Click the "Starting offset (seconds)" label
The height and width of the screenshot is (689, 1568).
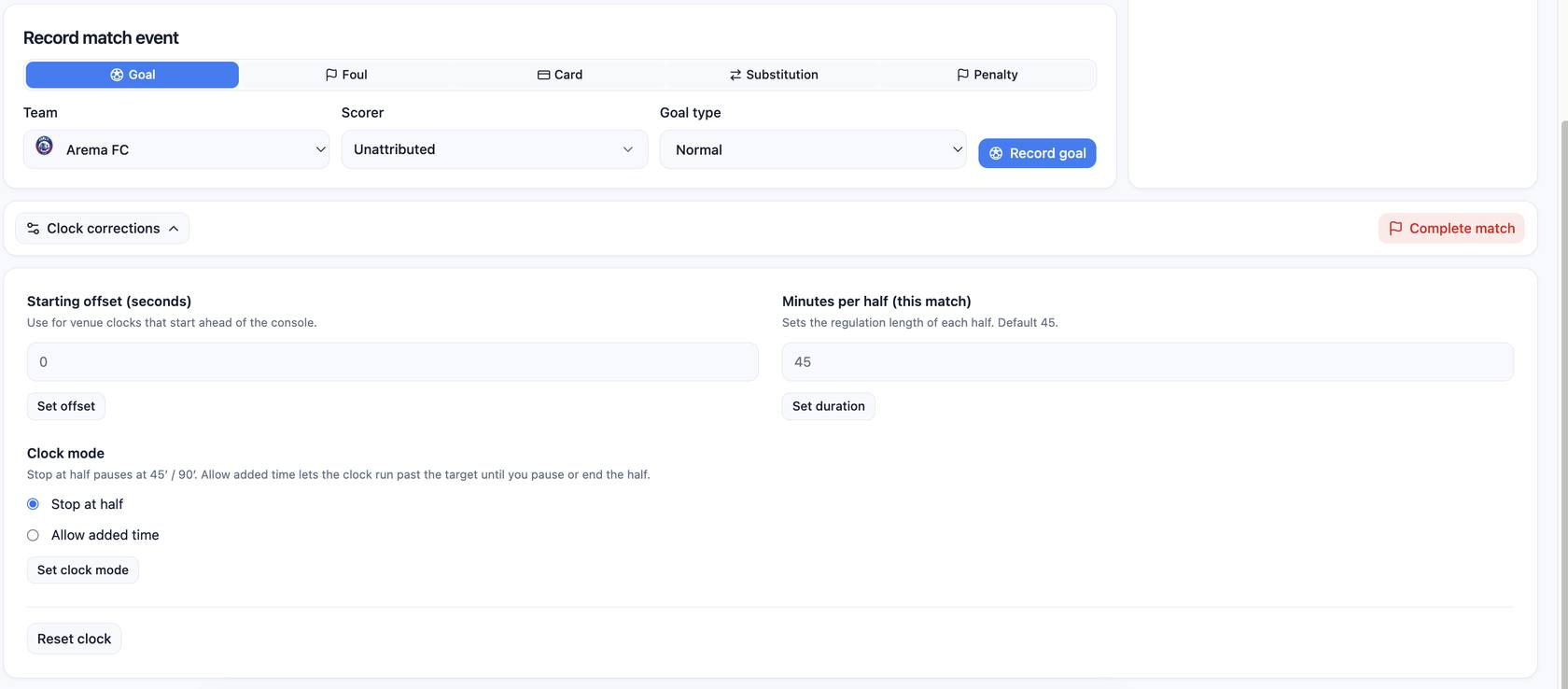tap(109, 302)
